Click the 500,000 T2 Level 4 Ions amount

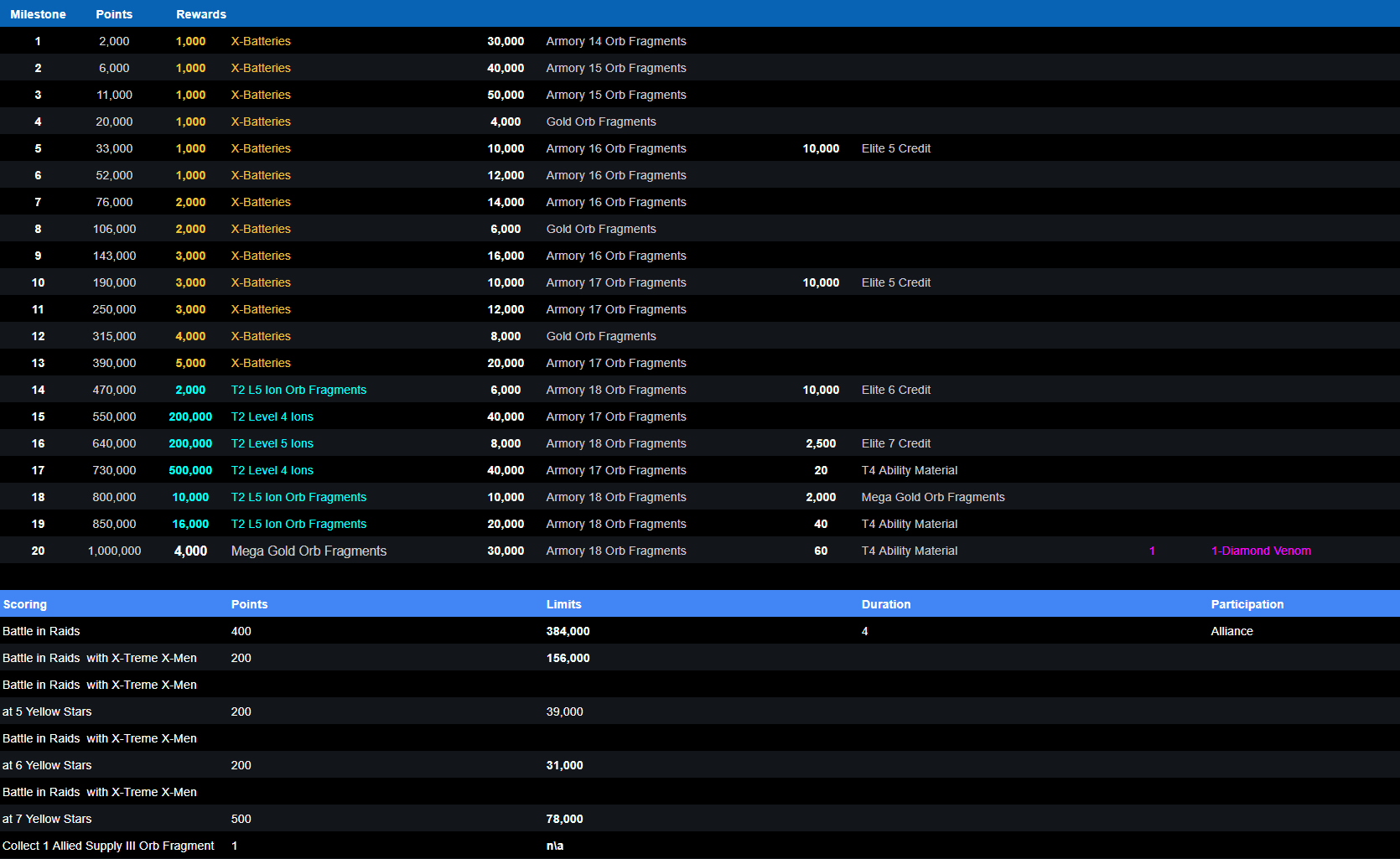pyautogui.click(x=190, y=470)
